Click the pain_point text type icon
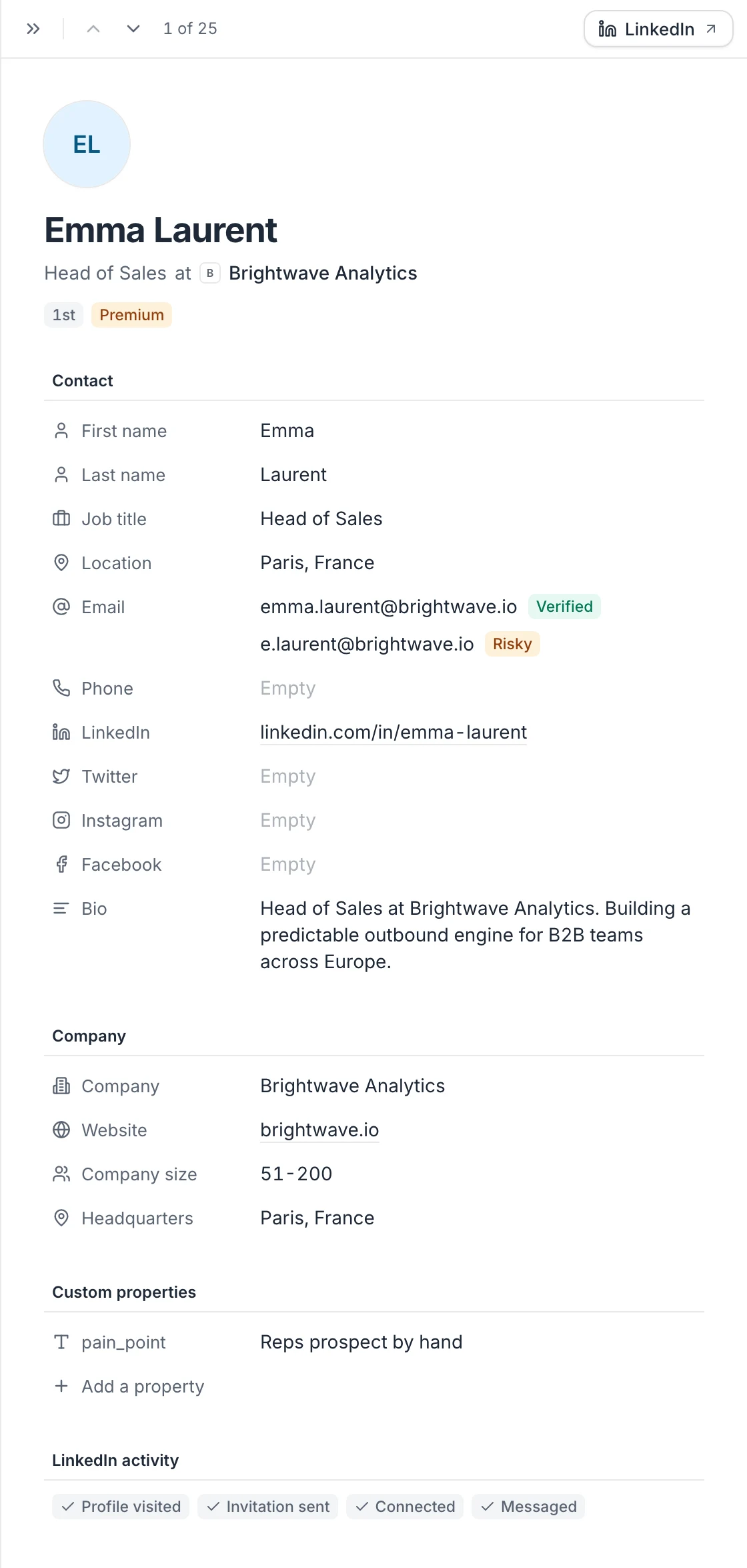 [x=61, y=1342]
